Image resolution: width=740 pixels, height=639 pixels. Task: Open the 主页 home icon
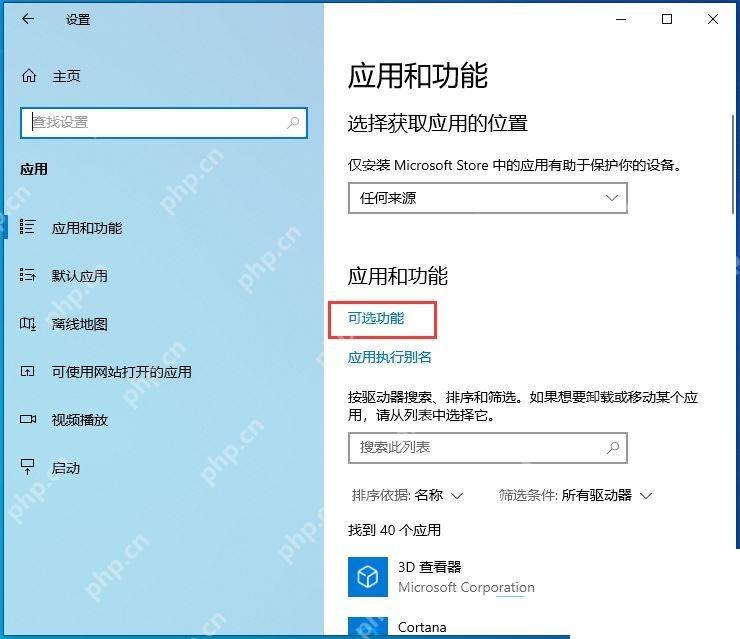pos(29,76)
